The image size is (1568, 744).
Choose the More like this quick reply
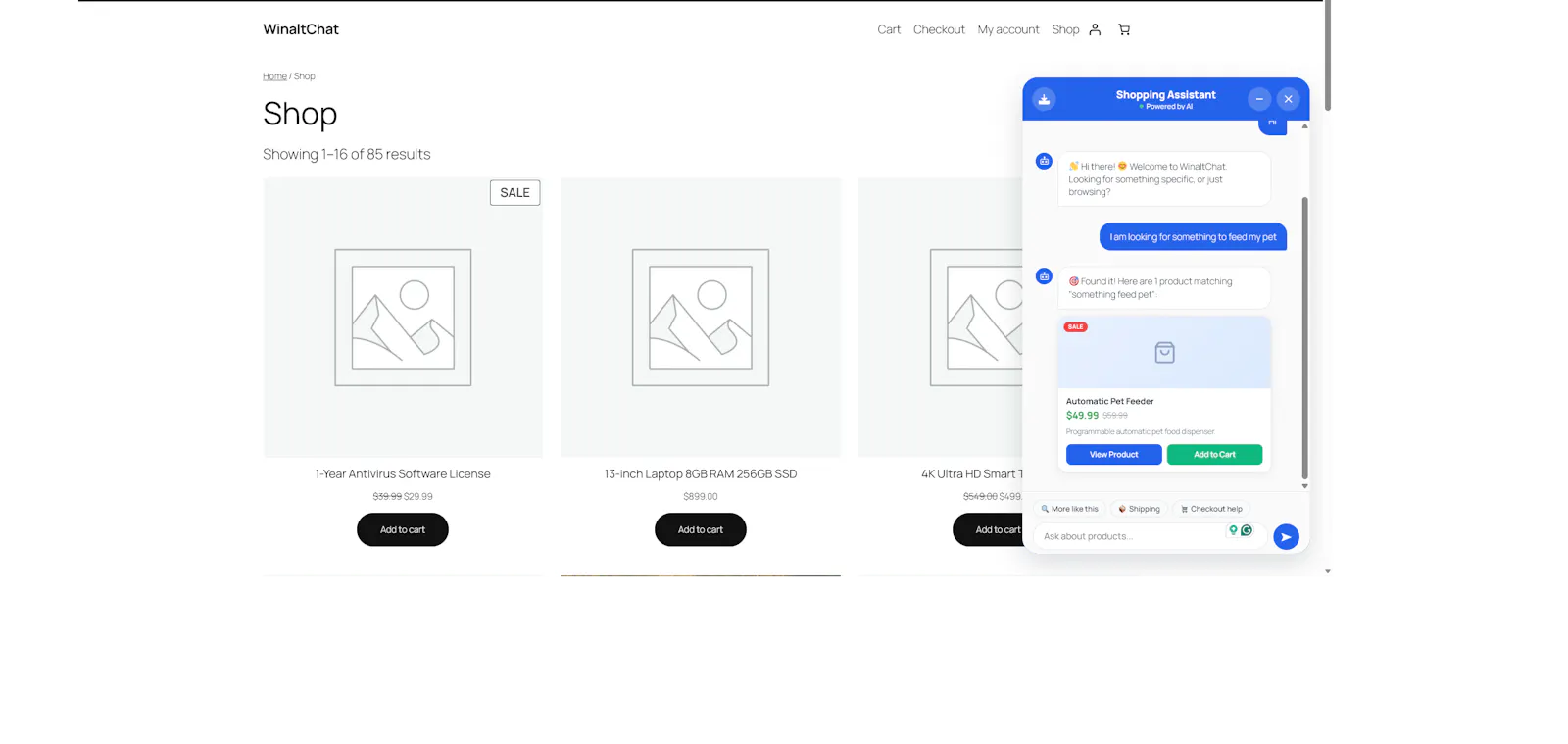pyautogui.click(x=1069, y=509)
